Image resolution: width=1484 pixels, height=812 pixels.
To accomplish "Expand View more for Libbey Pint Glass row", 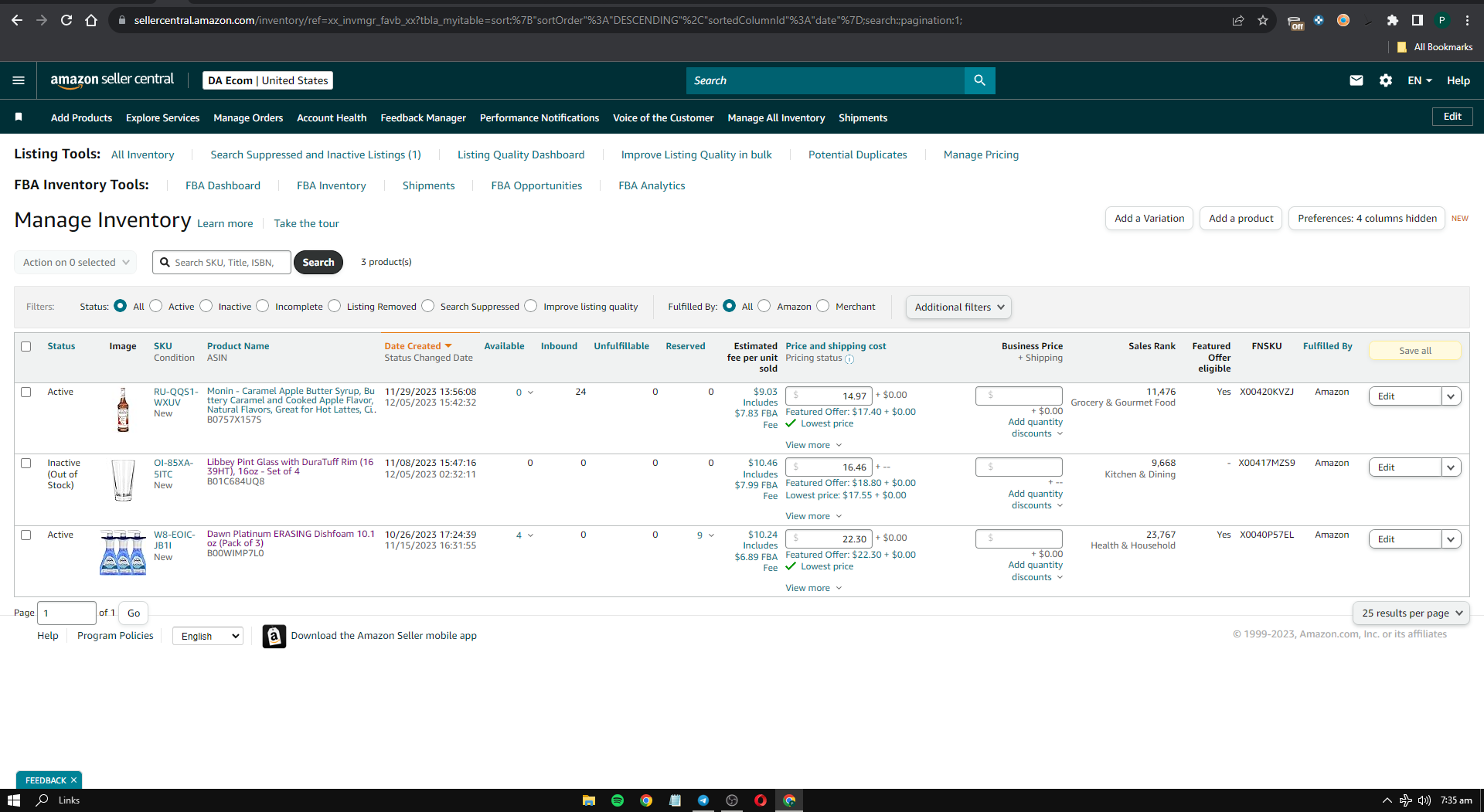I will pyautogui.click(x=813, y=516).
